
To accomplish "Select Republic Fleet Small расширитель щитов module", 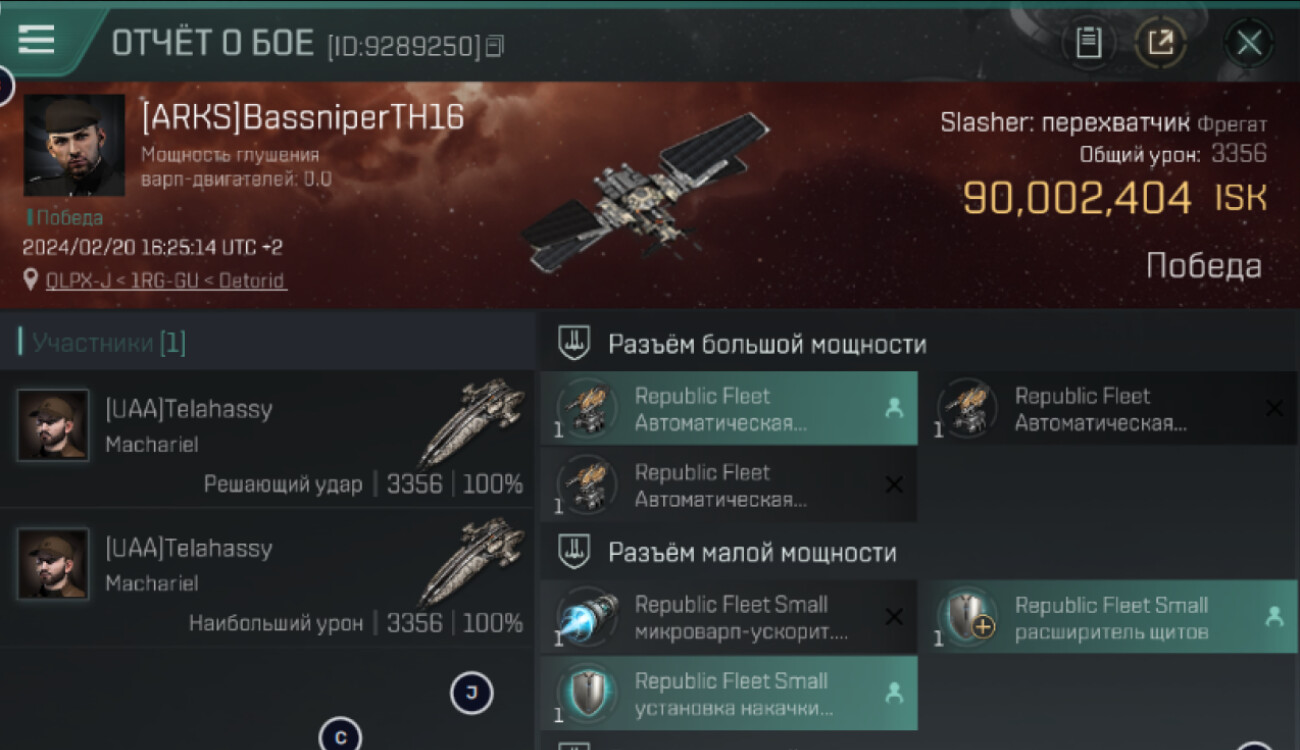I will [x=1109, y=618].
